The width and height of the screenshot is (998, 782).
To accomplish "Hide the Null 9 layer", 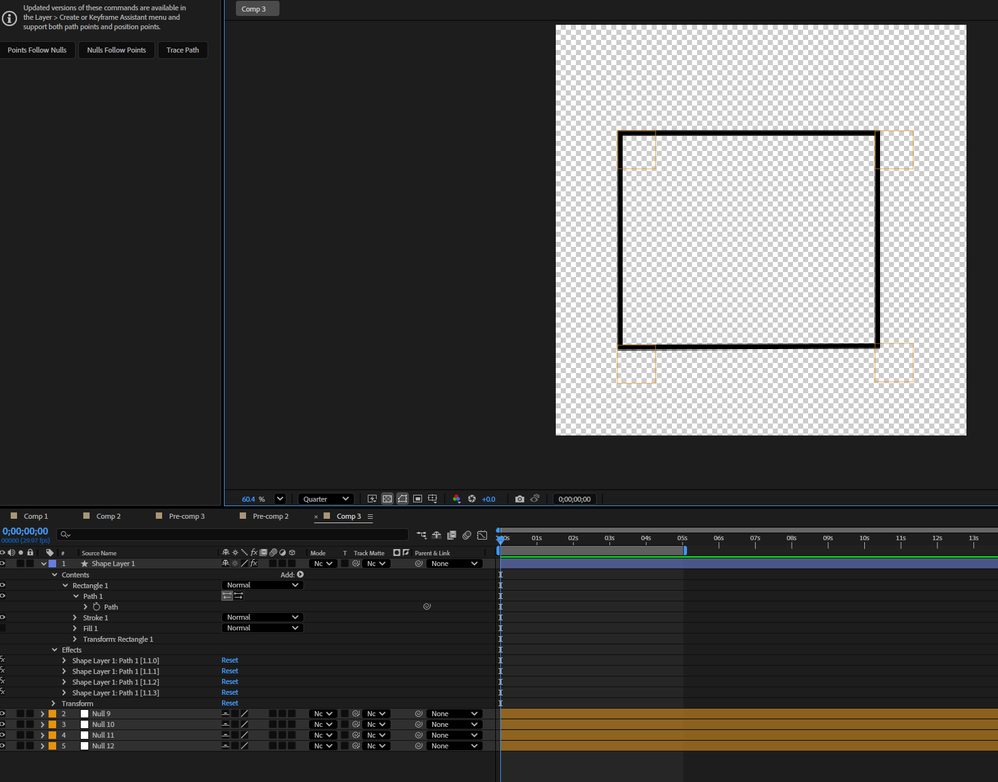I will click(x=3, y=714).
